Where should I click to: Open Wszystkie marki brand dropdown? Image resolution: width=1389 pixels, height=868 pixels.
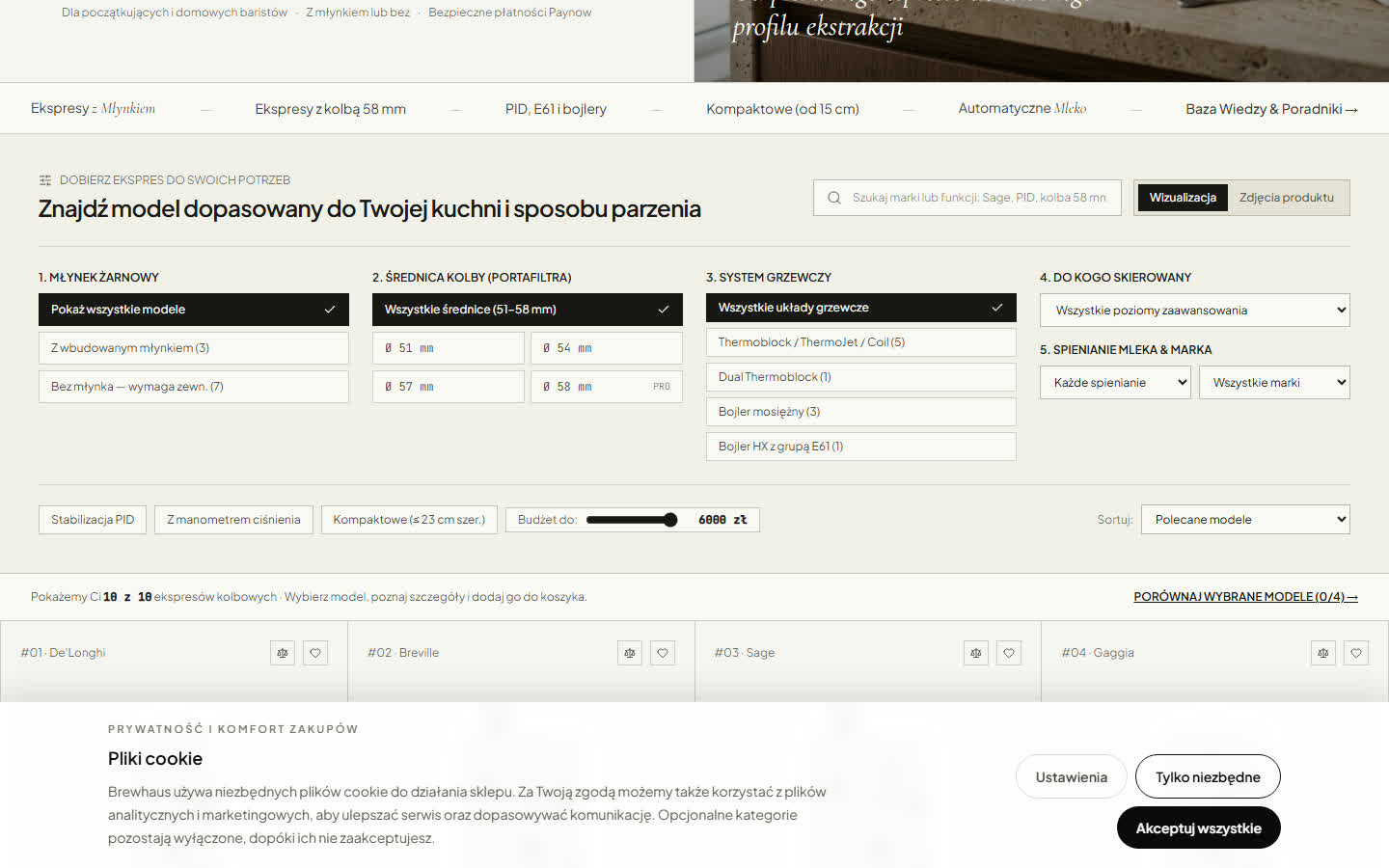coord(1274,383)
